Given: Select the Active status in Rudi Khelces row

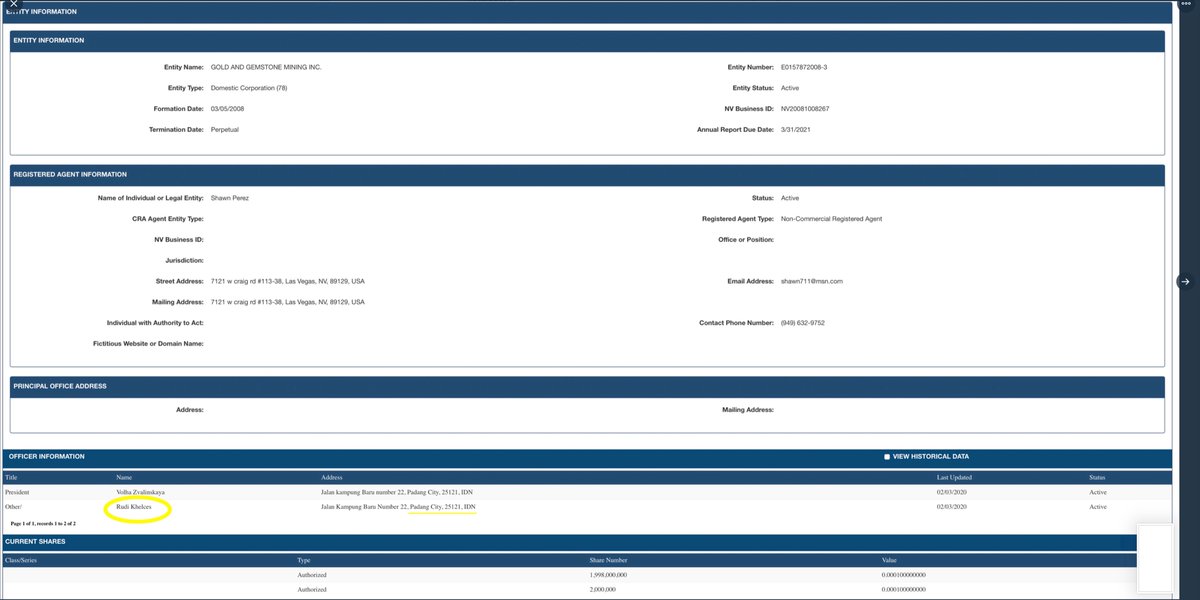Looking at the screenshot, I should click(x=1098, y=507).
